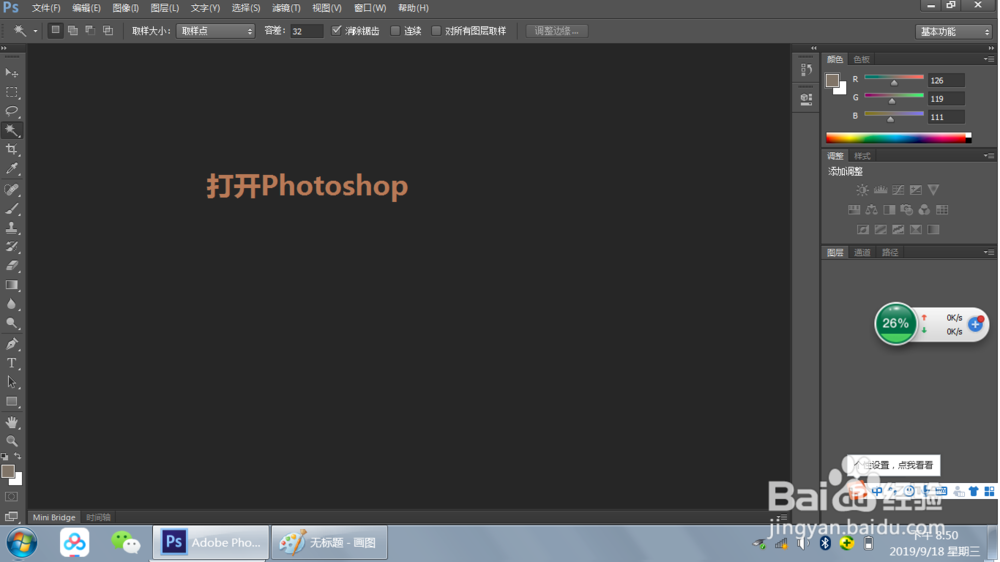Screen dimensions: 1000x562
Task: Select the Clone Stamp tool
Action: 11,228
